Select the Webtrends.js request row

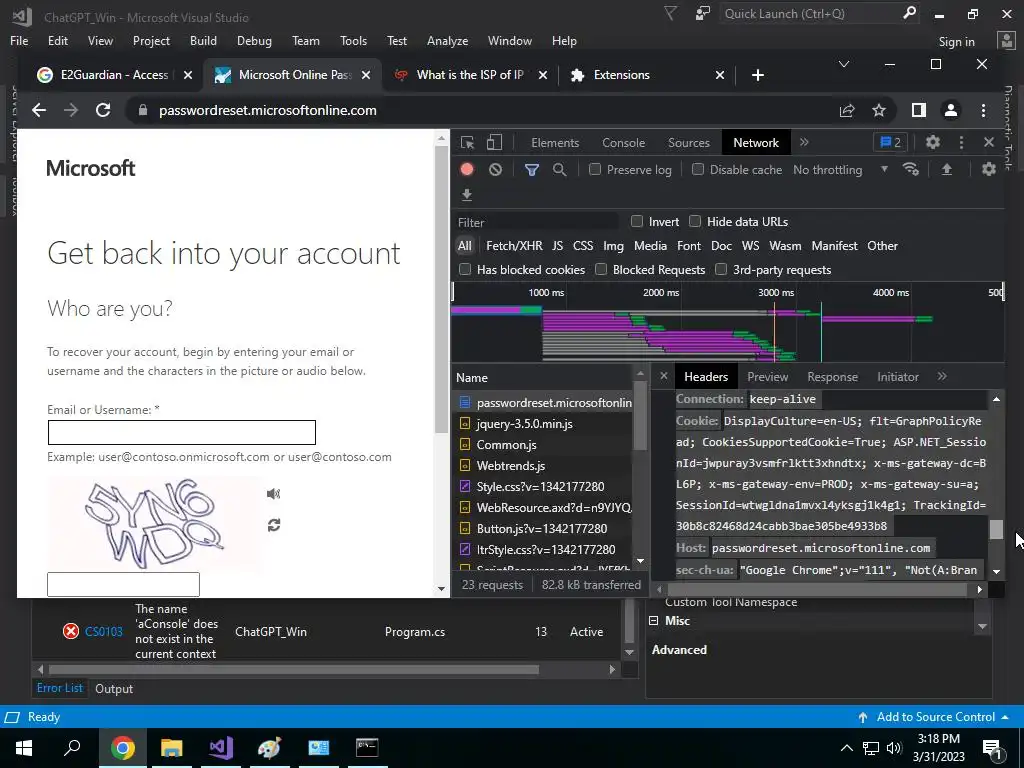(x=543, y=466)
